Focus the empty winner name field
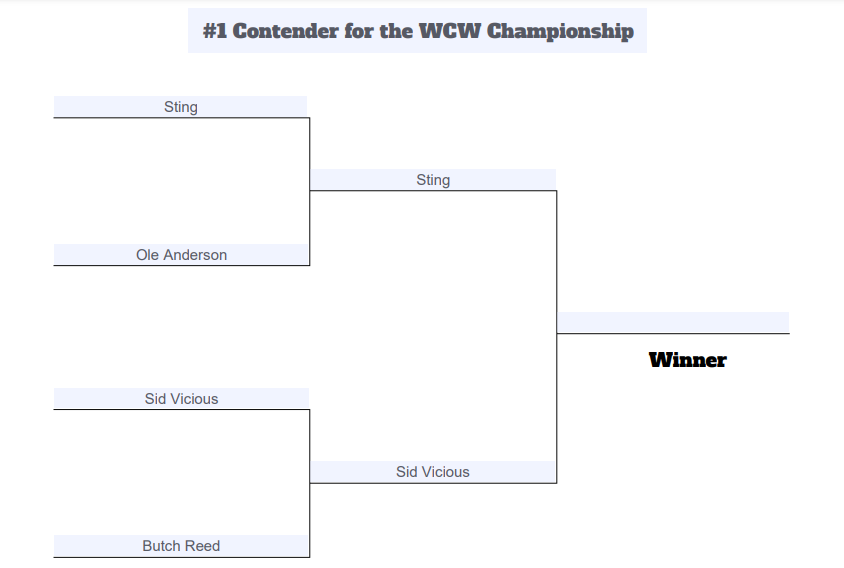This screenshot has width=844, height=568. click(x=673, y=322)
